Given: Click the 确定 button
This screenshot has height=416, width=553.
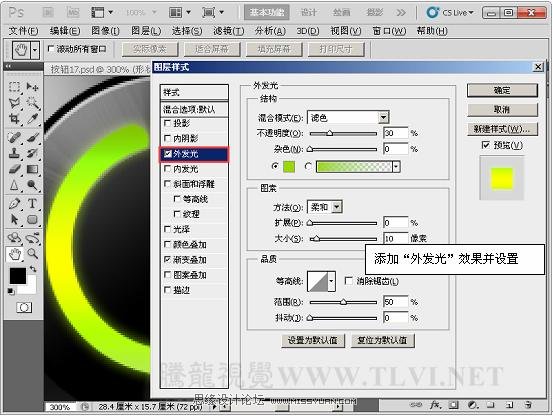Looking at the screenshot, I should [x=502, y=90].
